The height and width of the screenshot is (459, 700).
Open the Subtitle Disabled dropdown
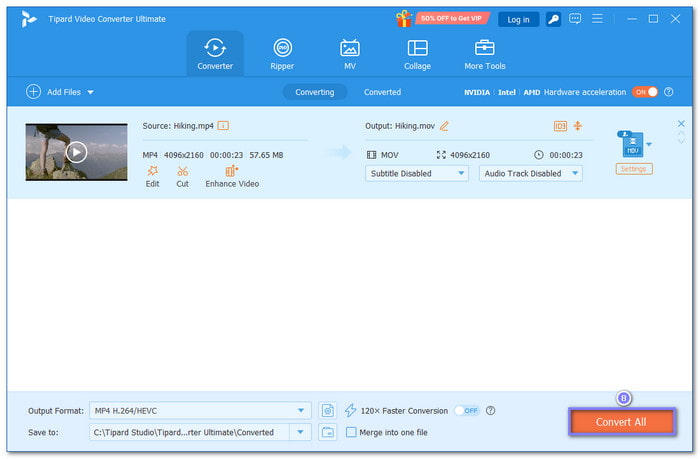point(417,173)
